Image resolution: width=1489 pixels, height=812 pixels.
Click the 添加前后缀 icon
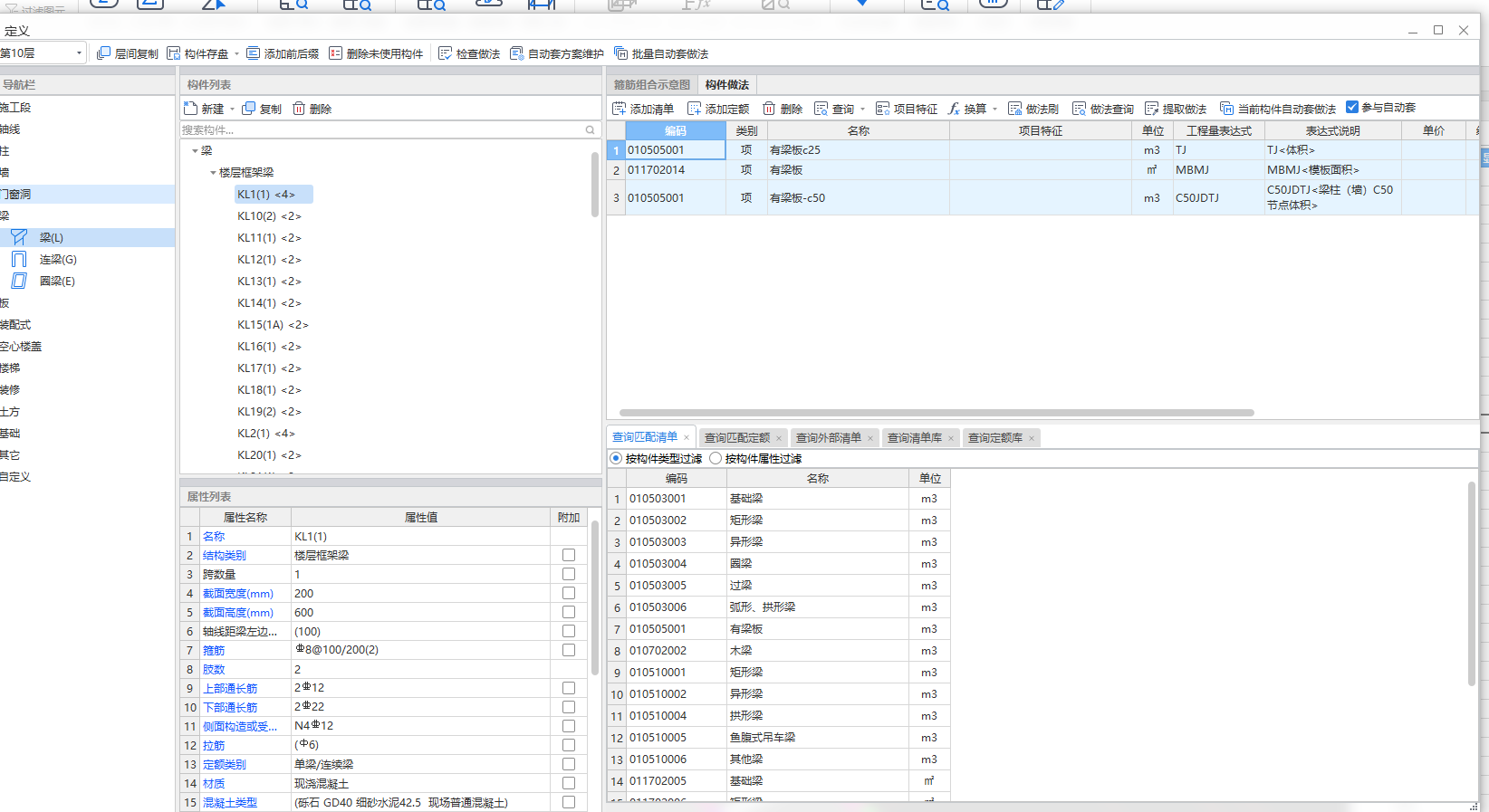[254, 53]
